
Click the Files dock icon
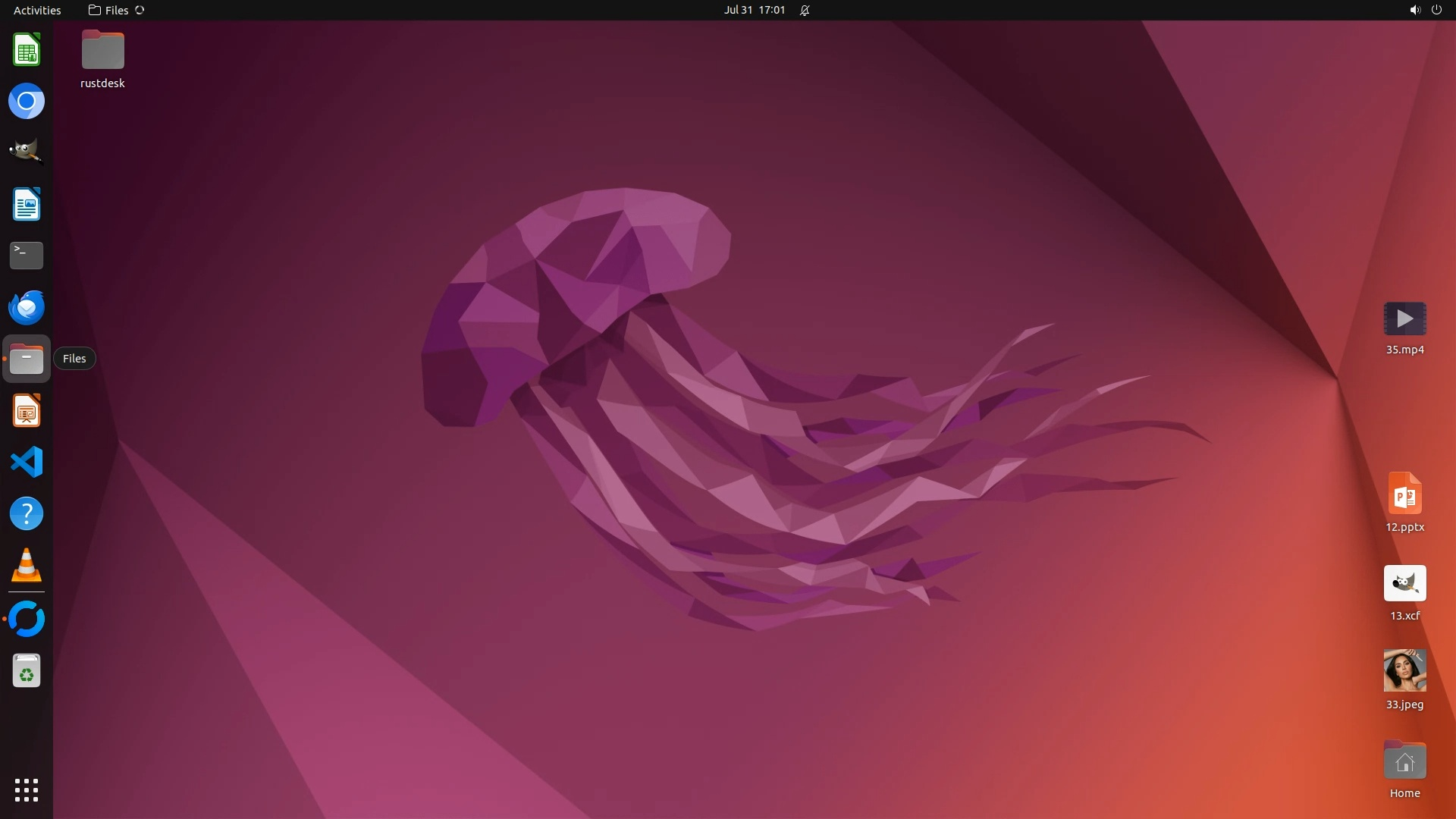click(27, 359)
